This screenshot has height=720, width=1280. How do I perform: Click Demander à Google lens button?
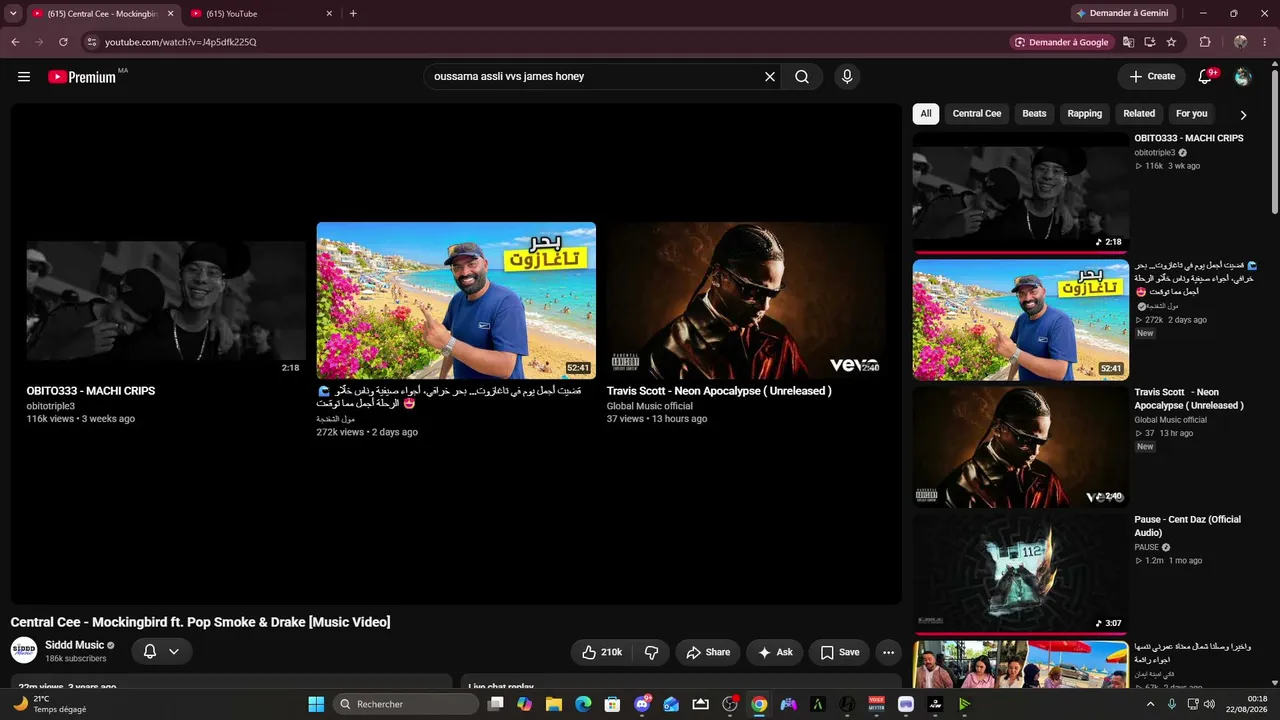tap(1061, 42)
